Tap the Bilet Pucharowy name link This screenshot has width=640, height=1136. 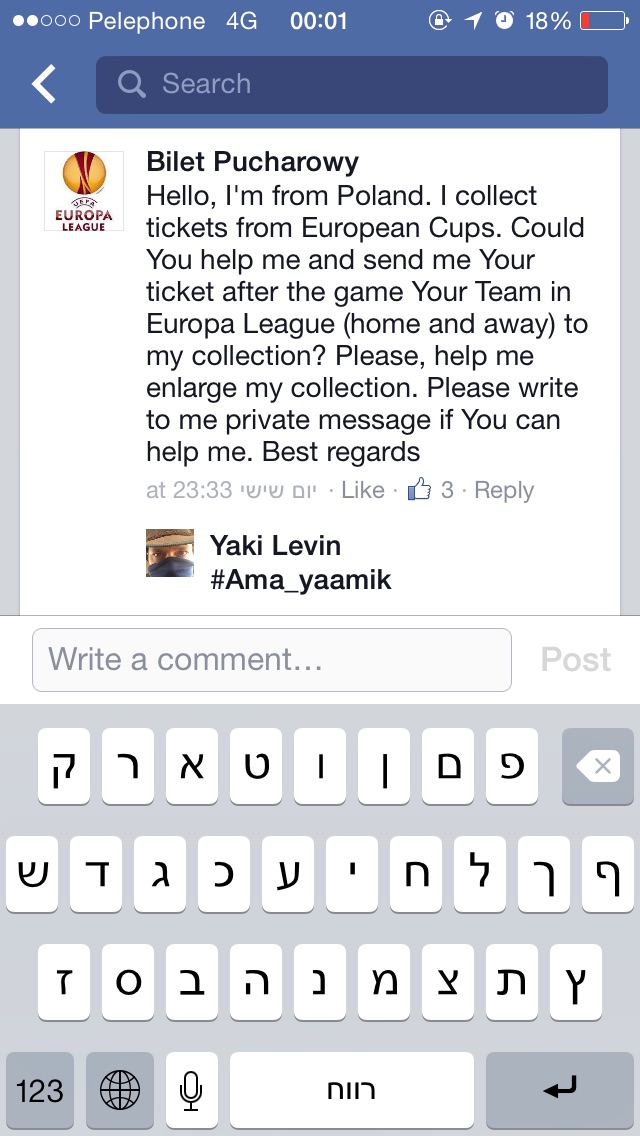point(252,162)
